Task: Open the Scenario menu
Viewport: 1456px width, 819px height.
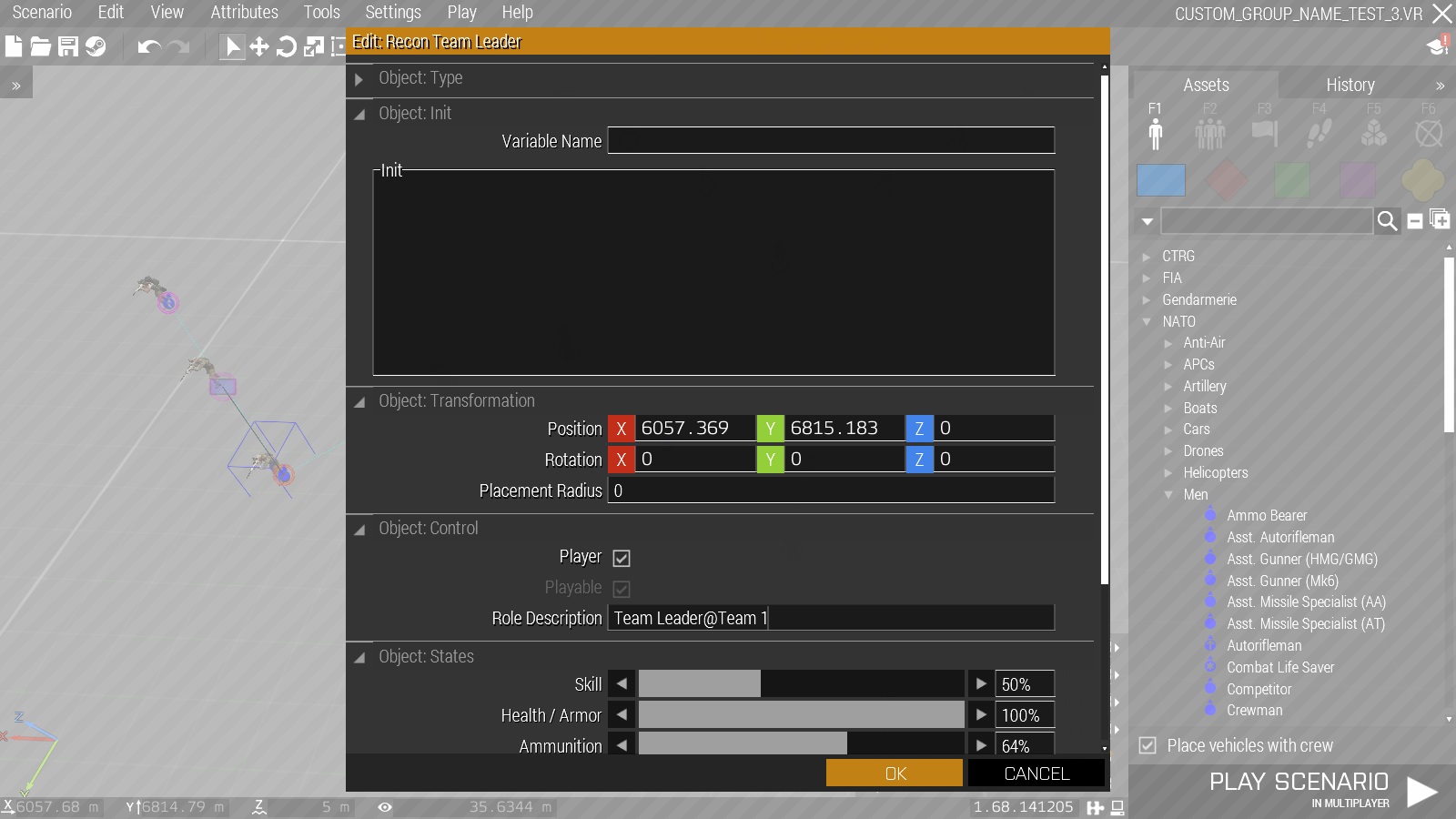Action: (42, 13)
